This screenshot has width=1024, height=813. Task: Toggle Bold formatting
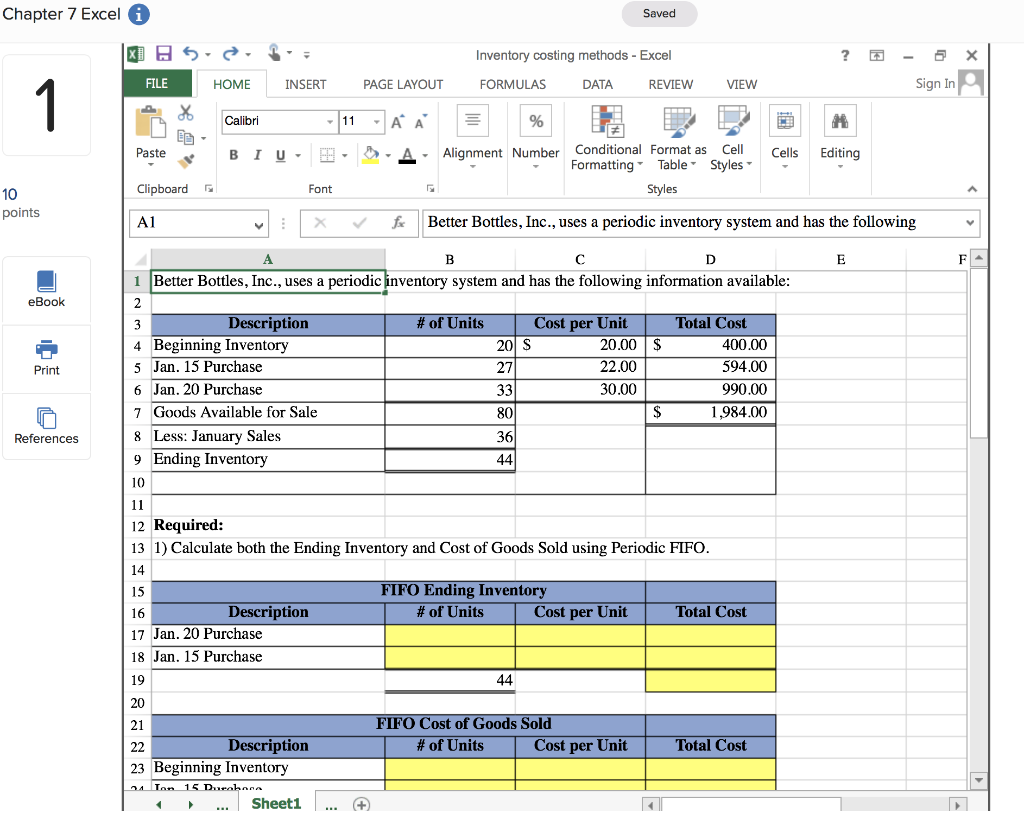click(233, 155)
